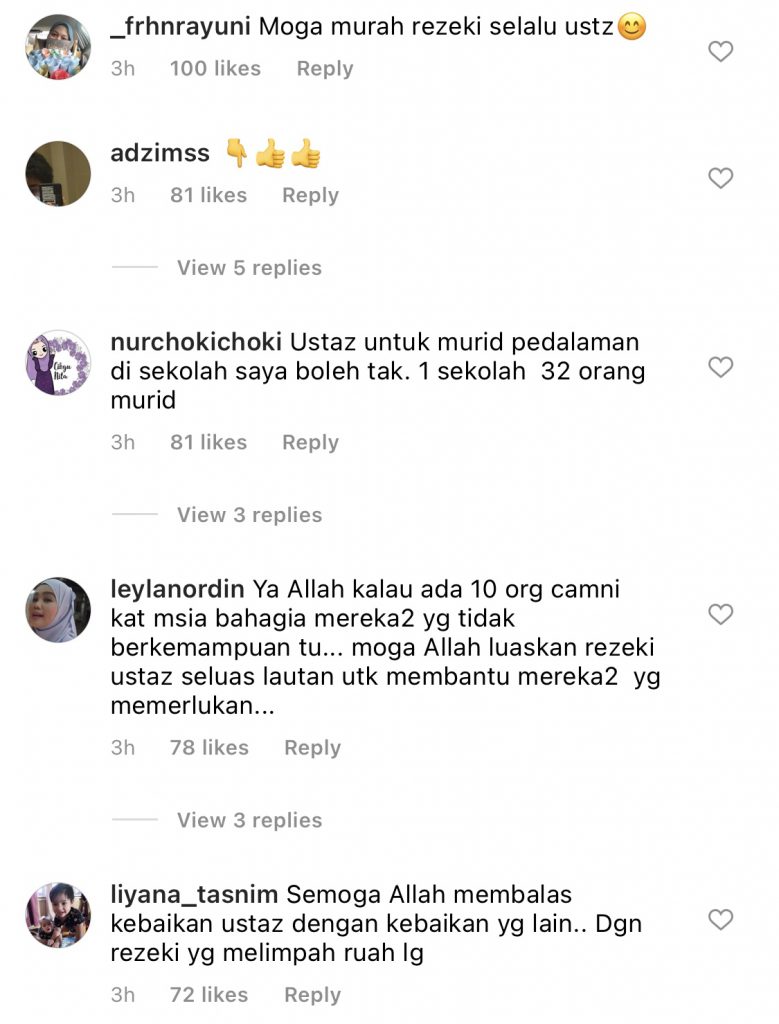Reply to adzimss comment
The height and width of the screenshot is (1024, 779).
(x=310, y=195)
